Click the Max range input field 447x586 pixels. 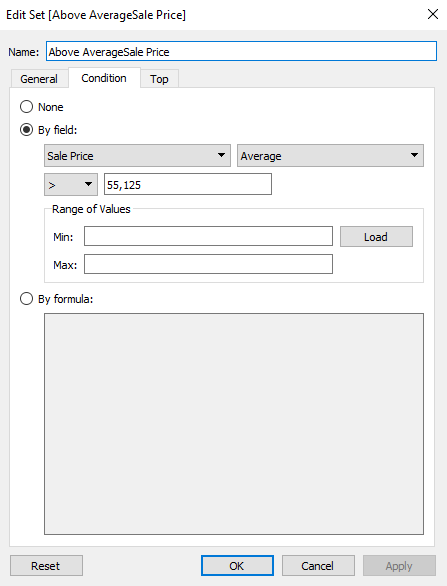(208, 264)
